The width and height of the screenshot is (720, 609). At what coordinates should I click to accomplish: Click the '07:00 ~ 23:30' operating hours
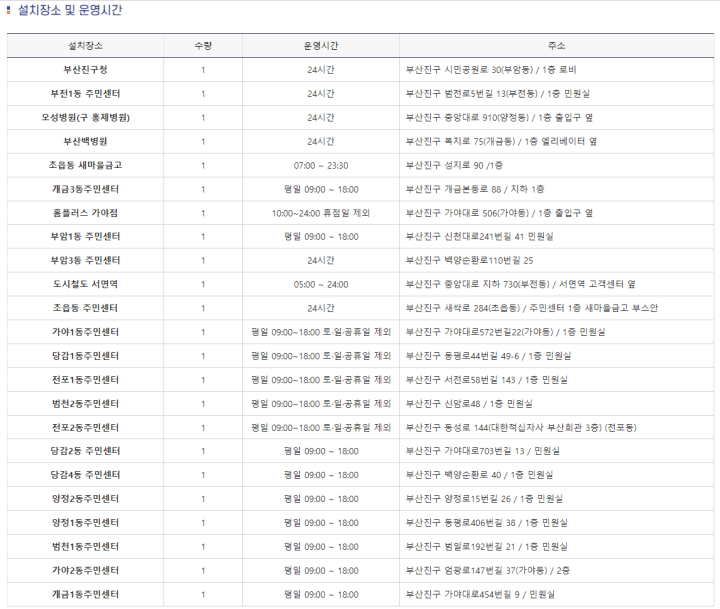(x=321, y=165)
